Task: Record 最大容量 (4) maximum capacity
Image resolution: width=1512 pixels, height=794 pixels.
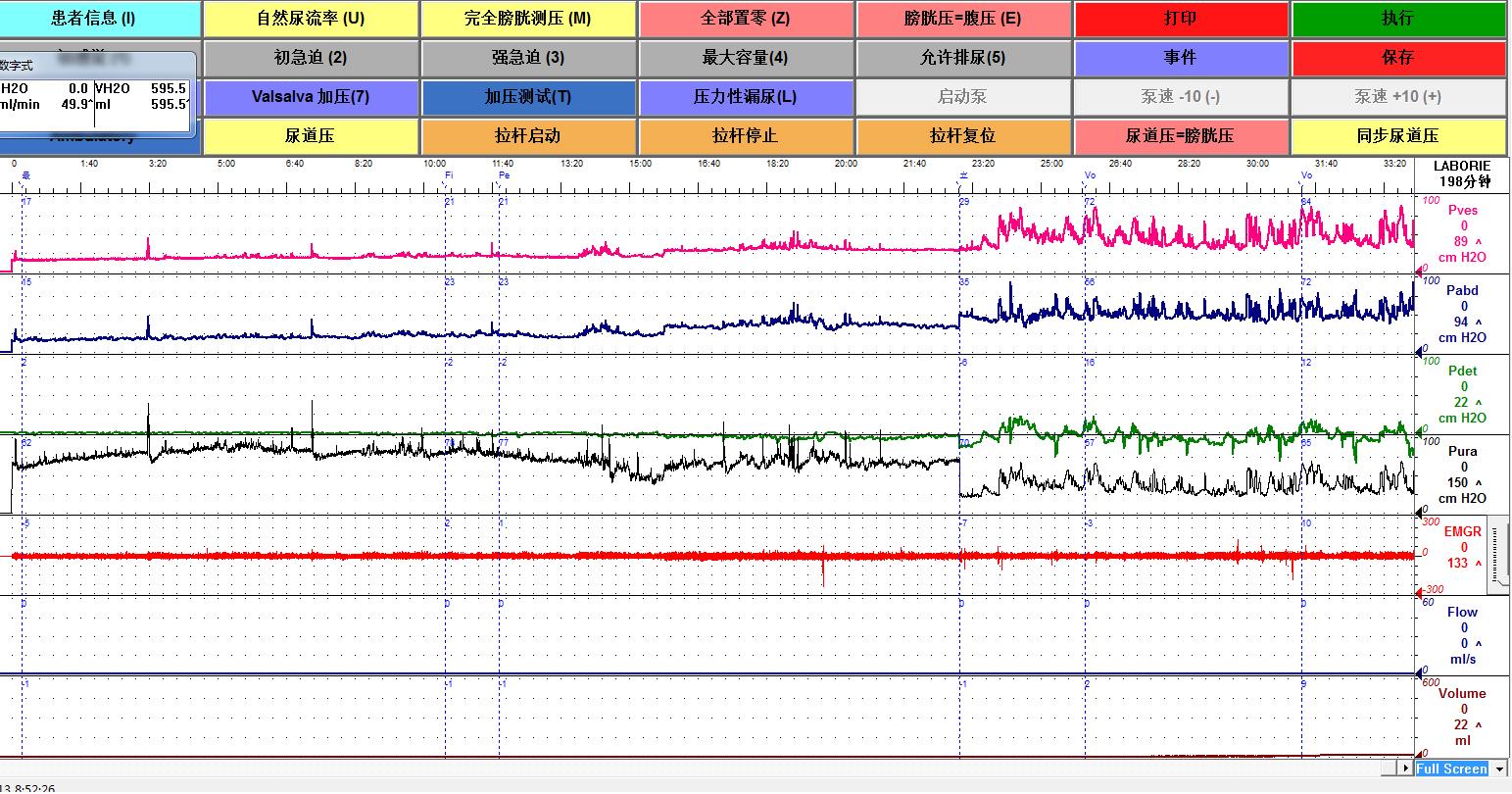Action: [x=746, y=58]
